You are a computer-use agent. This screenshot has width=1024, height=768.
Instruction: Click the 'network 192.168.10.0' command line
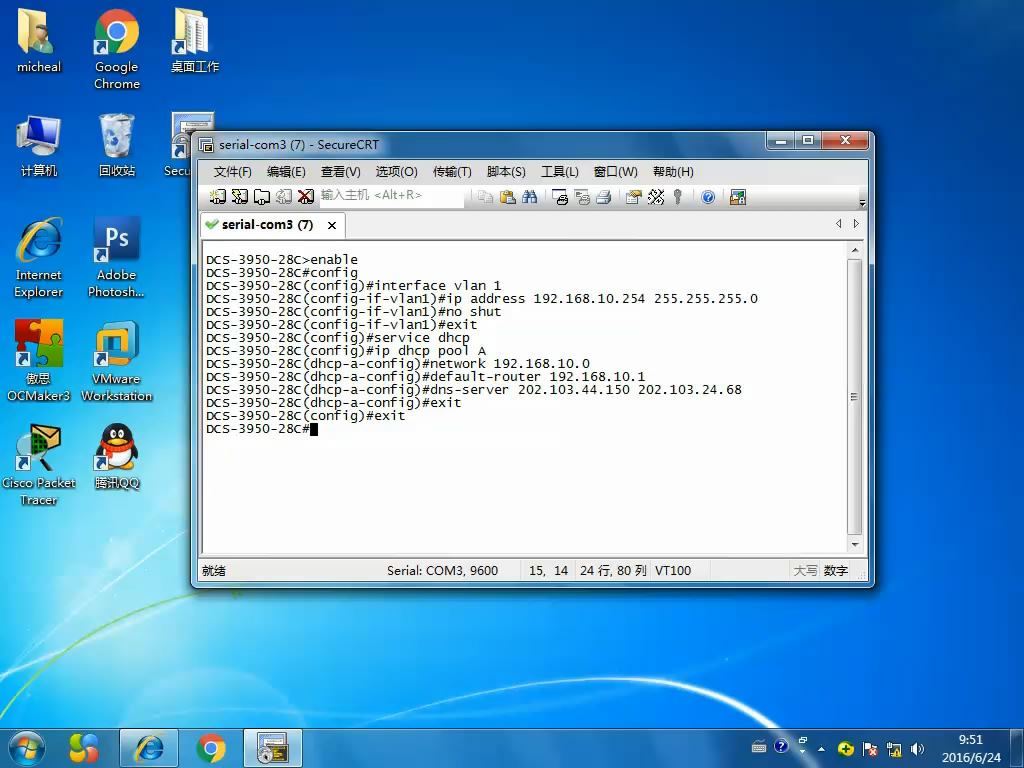coord(398,364)
